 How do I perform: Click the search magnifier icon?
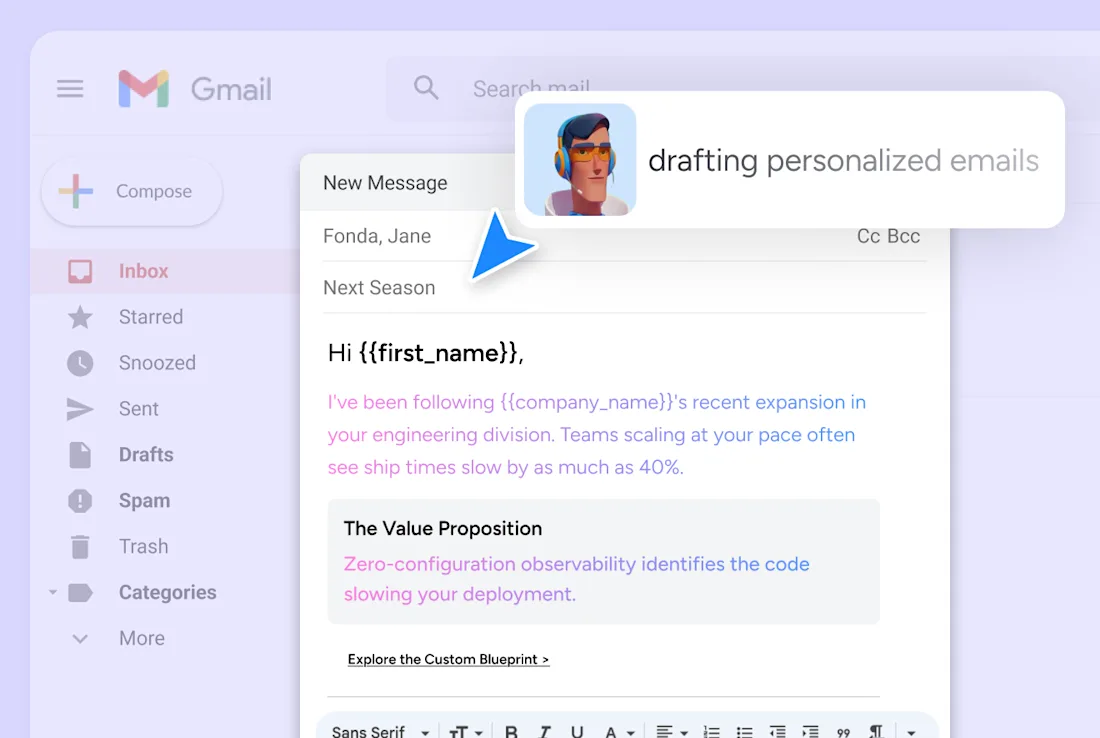click(x=425, y=88)
